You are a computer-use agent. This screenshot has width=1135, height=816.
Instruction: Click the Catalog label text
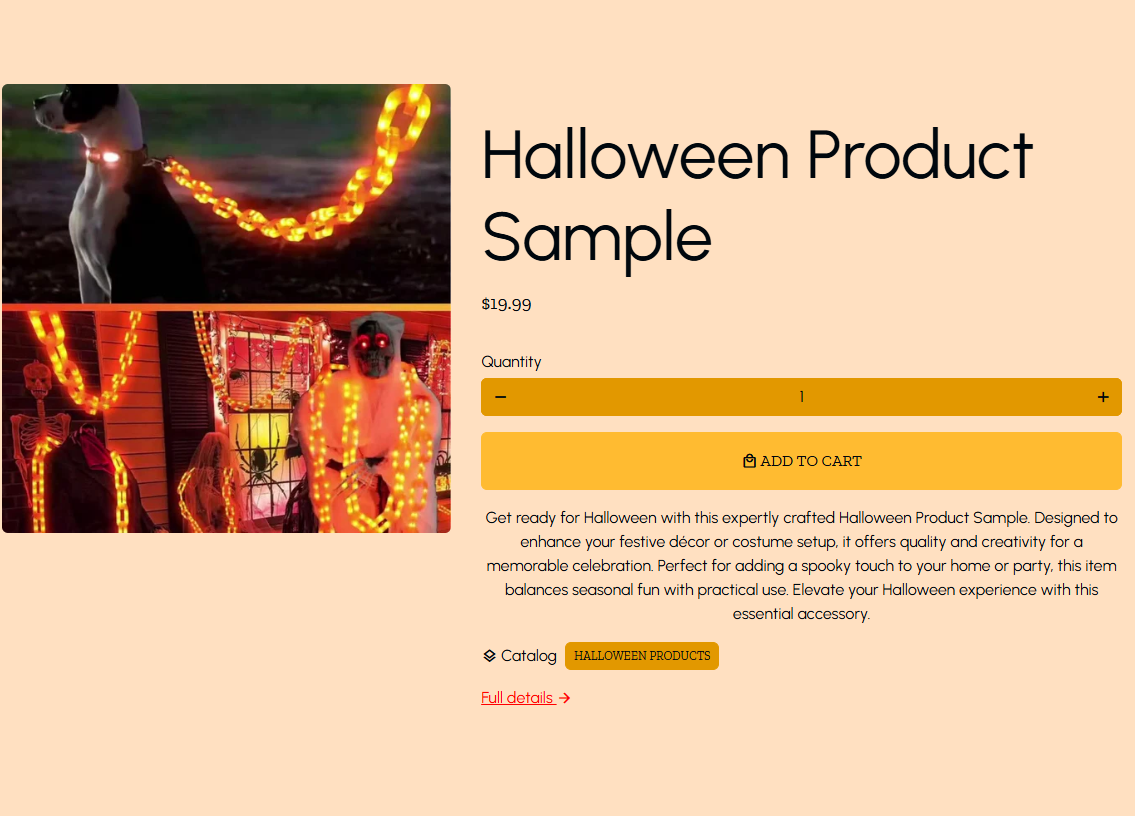coord(529,656)
